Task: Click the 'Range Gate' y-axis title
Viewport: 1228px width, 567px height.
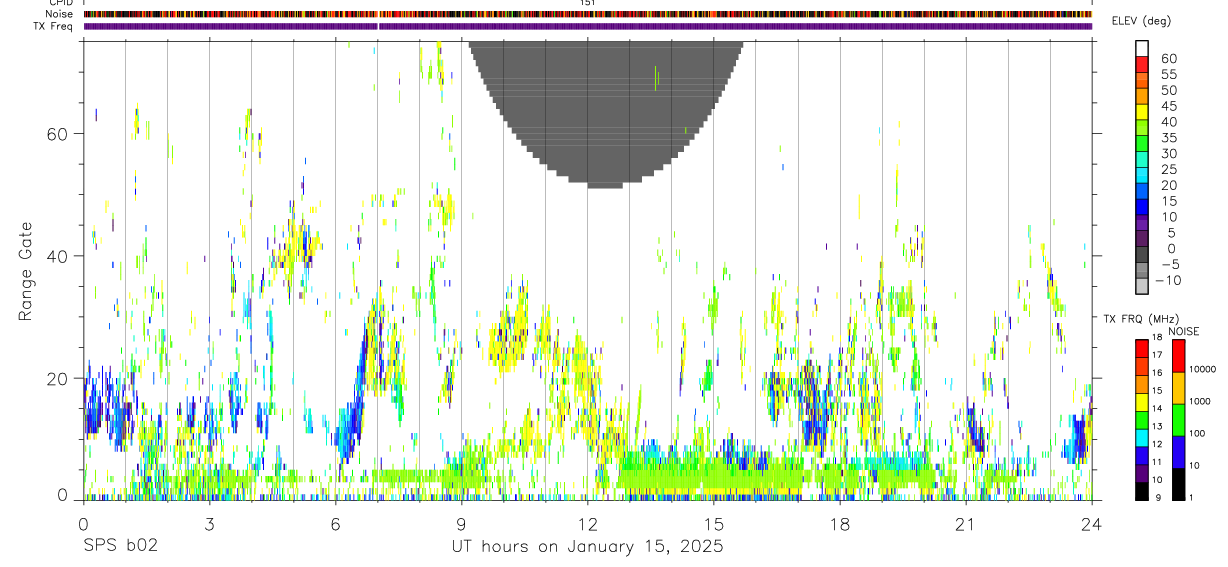Action: click(x=27, y=271)
